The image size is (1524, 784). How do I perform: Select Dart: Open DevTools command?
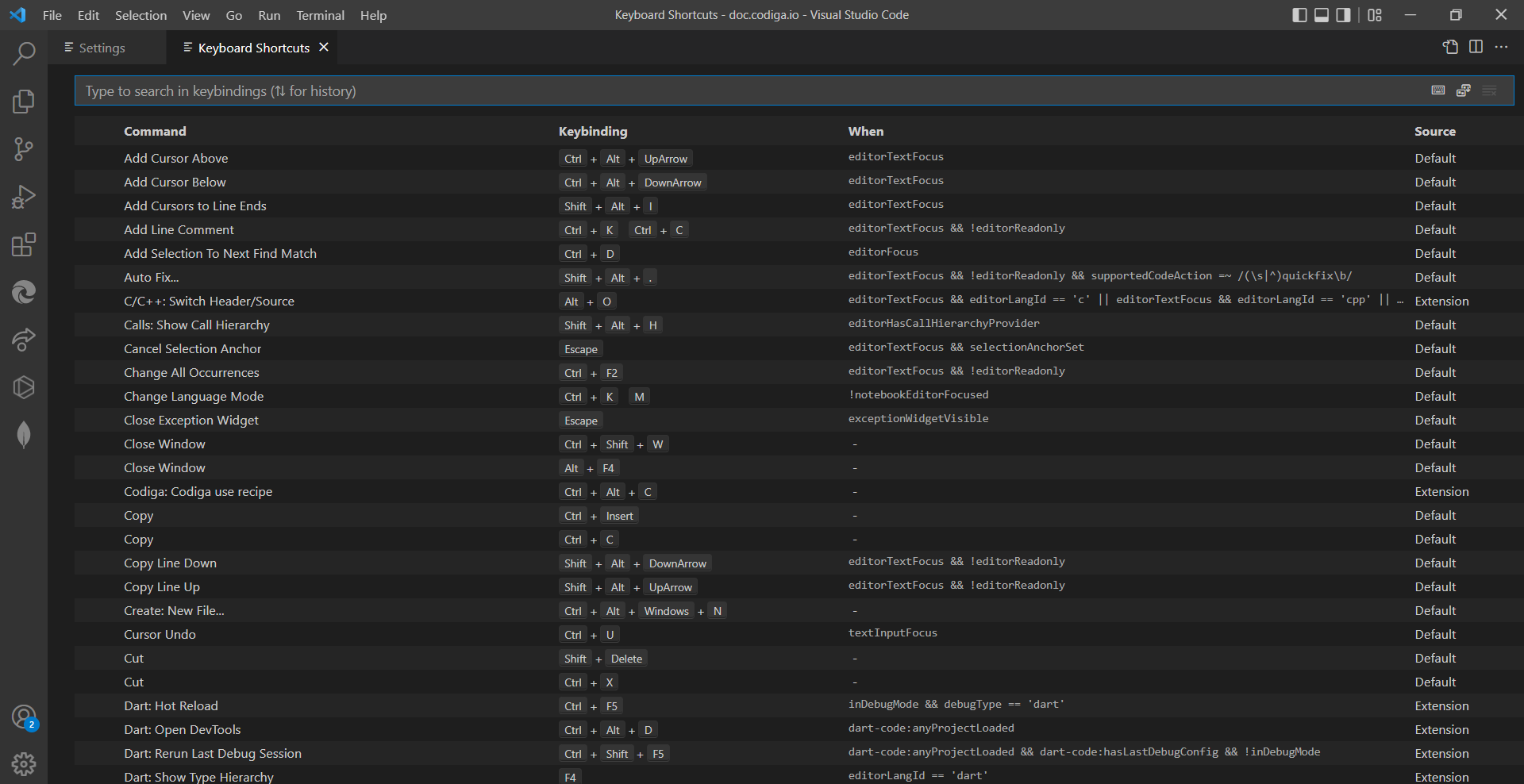coord(182,729)
